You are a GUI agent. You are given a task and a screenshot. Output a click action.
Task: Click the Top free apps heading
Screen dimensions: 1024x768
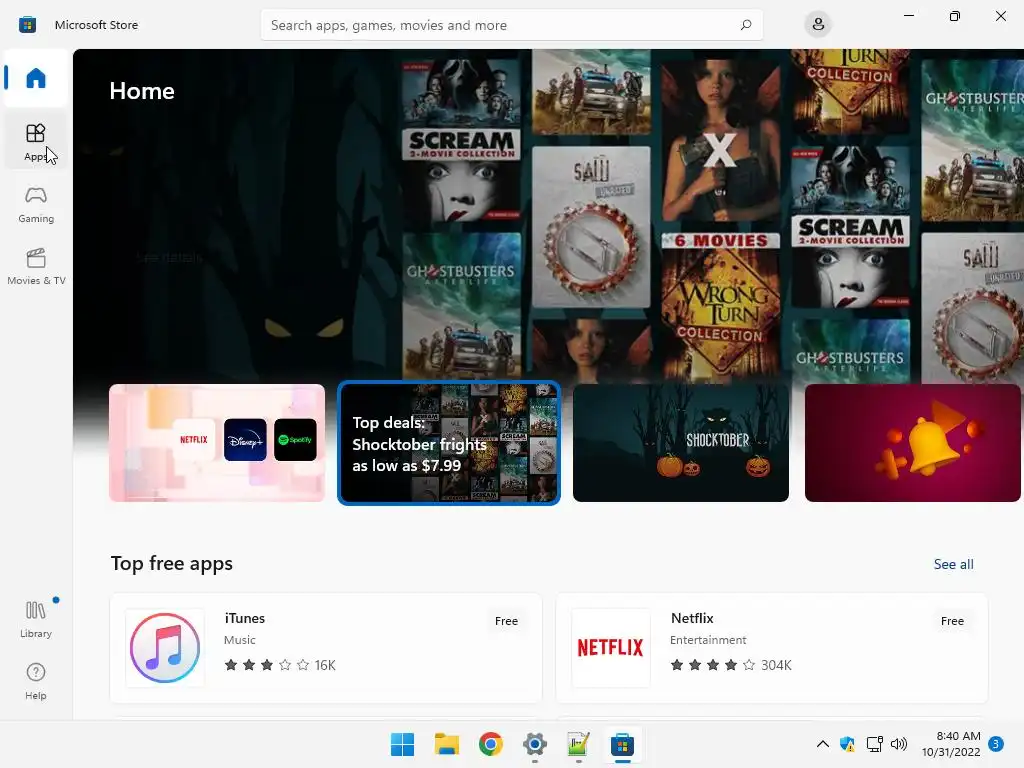[172, 563]
